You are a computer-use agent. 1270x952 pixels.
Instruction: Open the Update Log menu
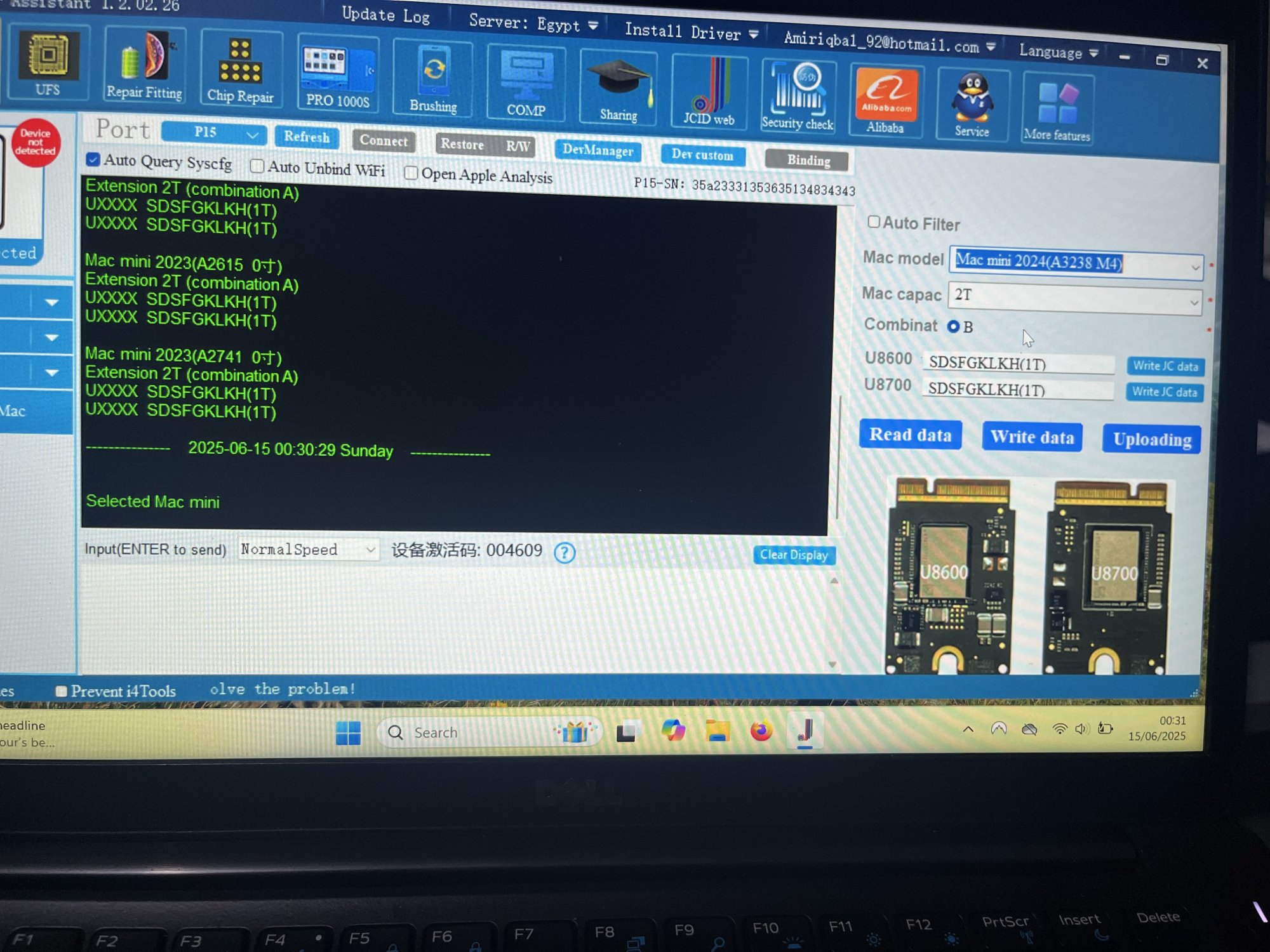[385, 15]
